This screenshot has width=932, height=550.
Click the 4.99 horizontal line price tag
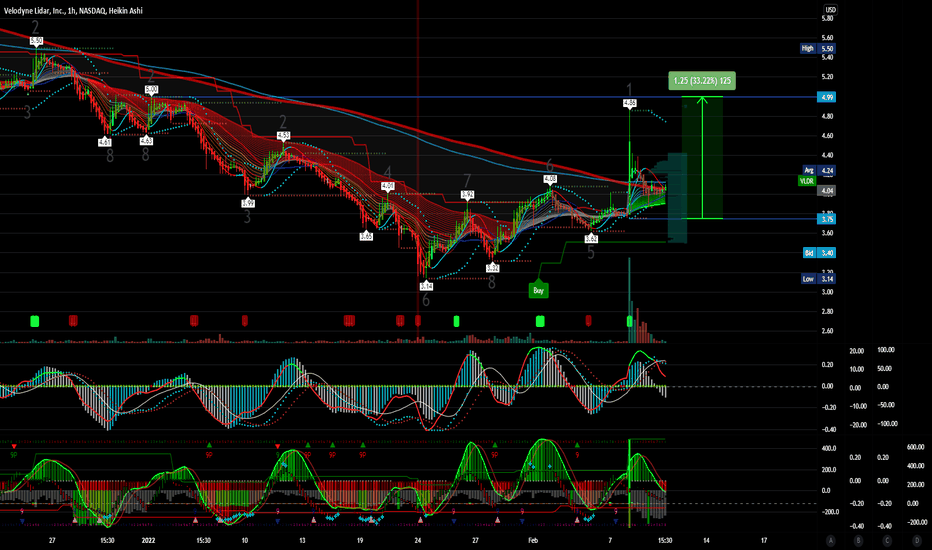(827, 97)
